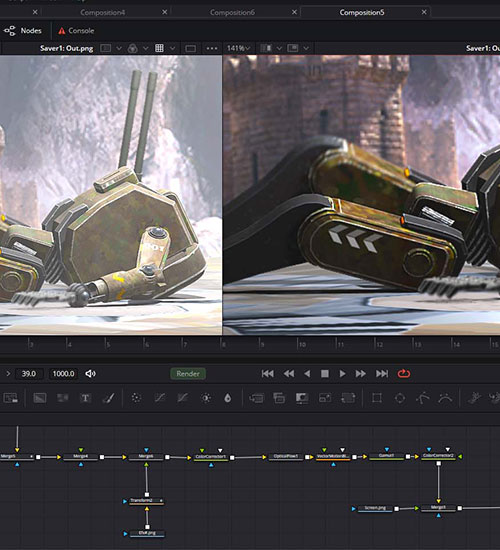500x550 pixels.
Task: Expand the viewer layout dropdown arrow
Action: (279, 48)
